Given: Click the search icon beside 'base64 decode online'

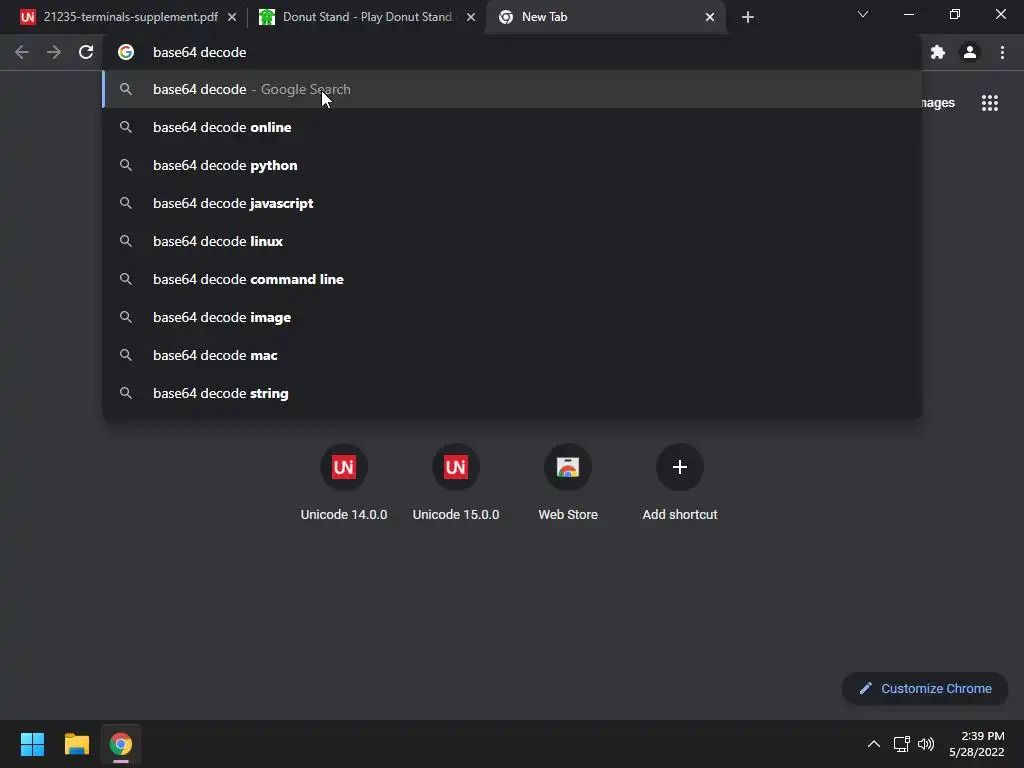Looking at the screenshot, I should pyautogui.click(x=126, y=127).
